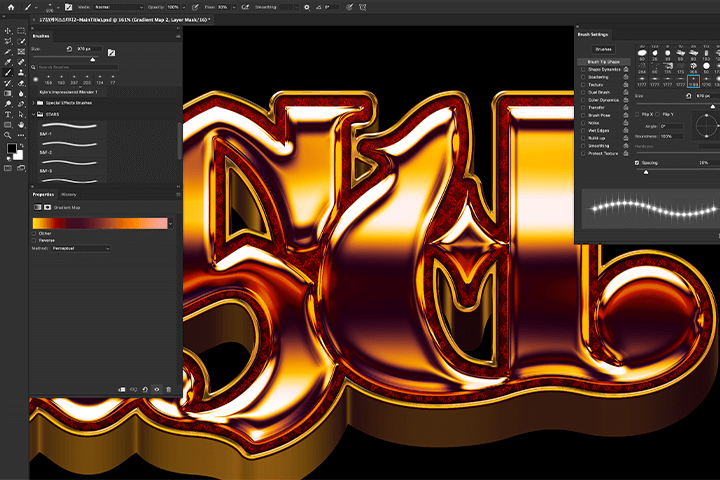The image size is (720, 480).
Task: Click the symmetry butterfly icon in options bar
Action: pyautogui.click(x=363, y=7)
